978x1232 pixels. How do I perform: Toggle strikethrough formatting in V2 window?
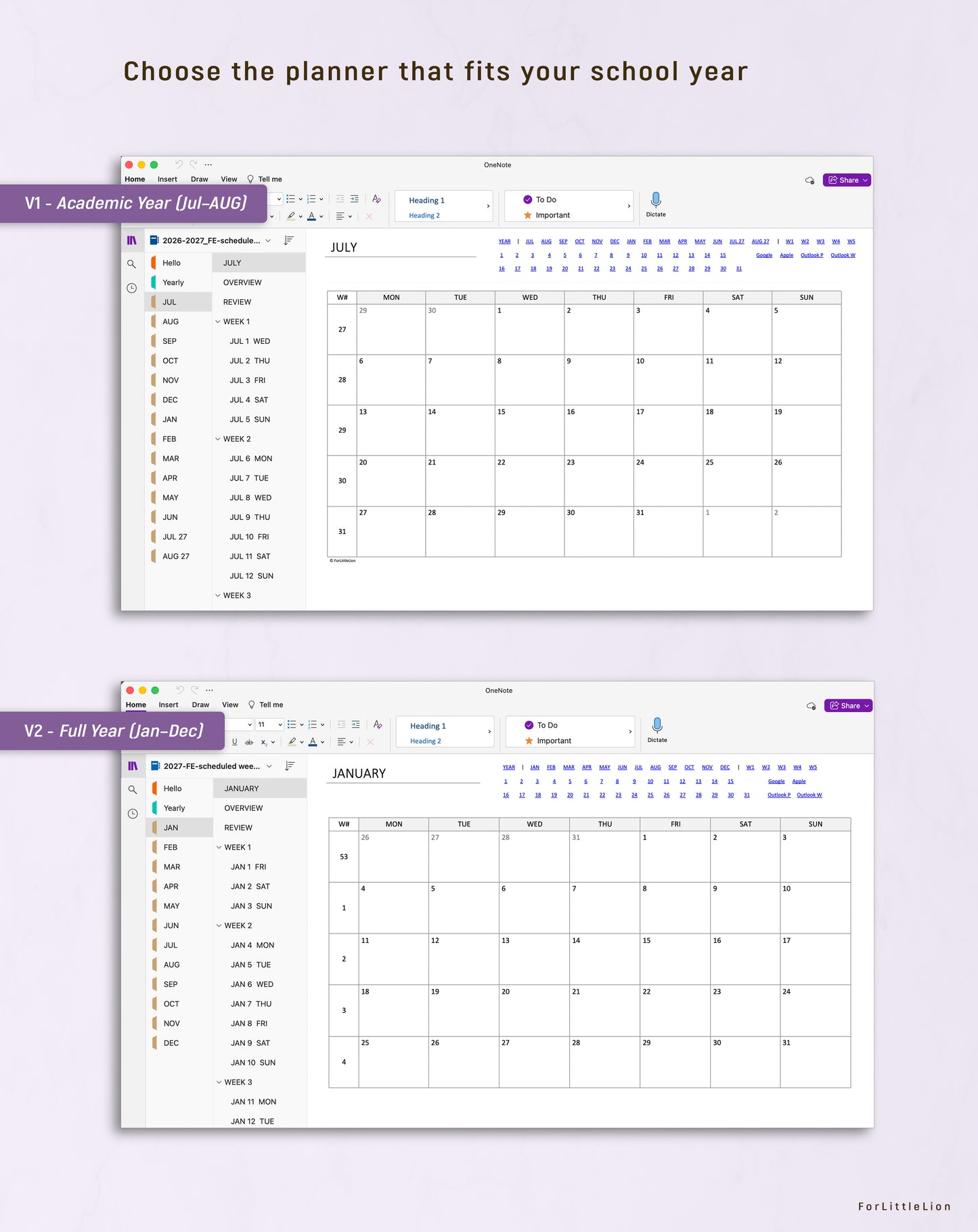pyautogui.click(x=249, y=742)
